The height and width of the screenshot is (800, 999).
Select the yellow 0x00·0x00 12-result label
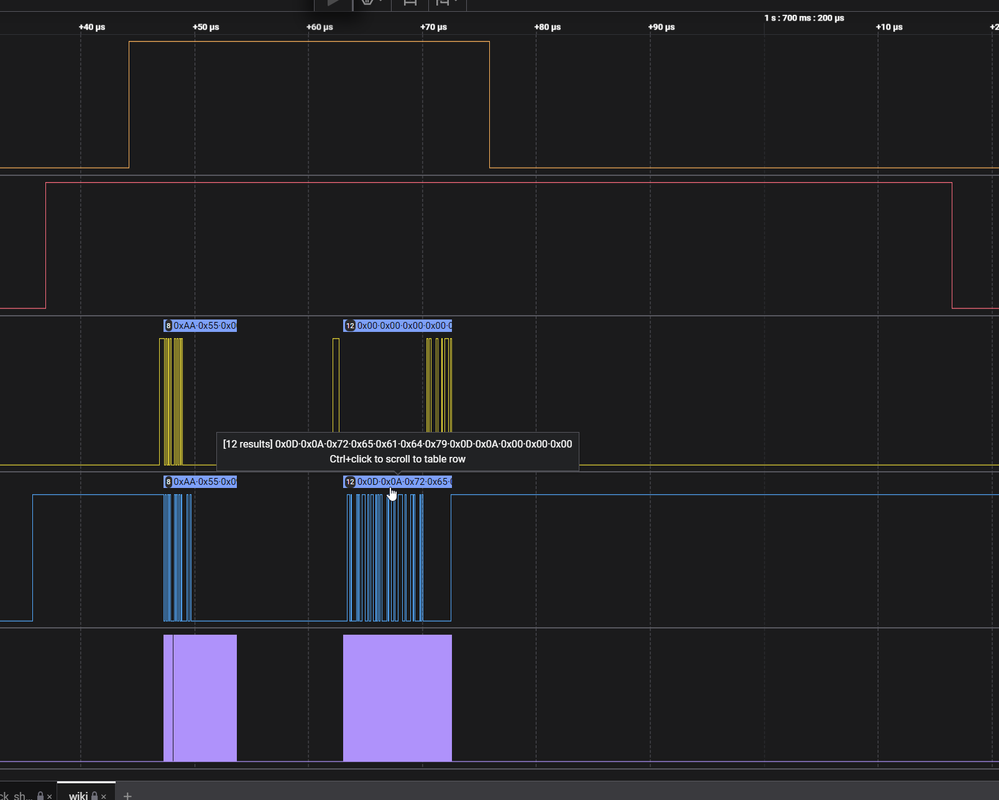[398, 326]
